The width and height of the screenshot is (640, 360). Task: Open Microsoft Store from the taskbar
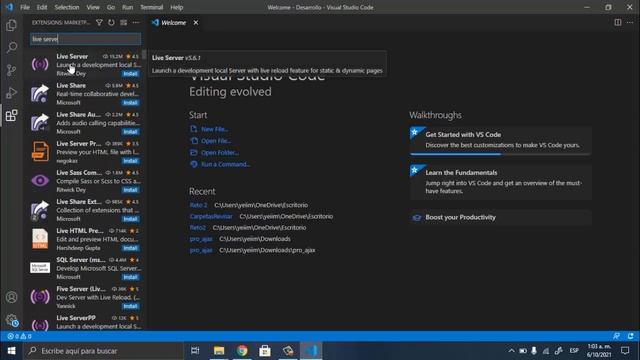tap(265, 351)
